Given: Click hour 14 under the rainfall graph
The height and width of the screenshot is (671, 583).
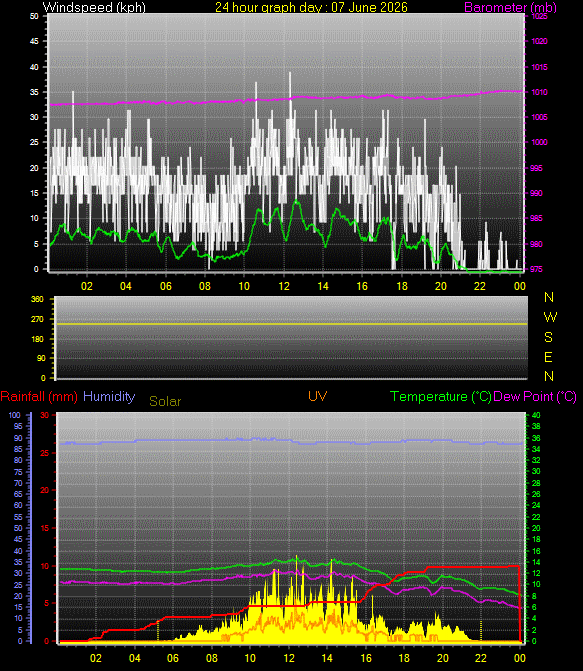Looking at the screenshot, I should pyautogui.click(x=327, y=658).
